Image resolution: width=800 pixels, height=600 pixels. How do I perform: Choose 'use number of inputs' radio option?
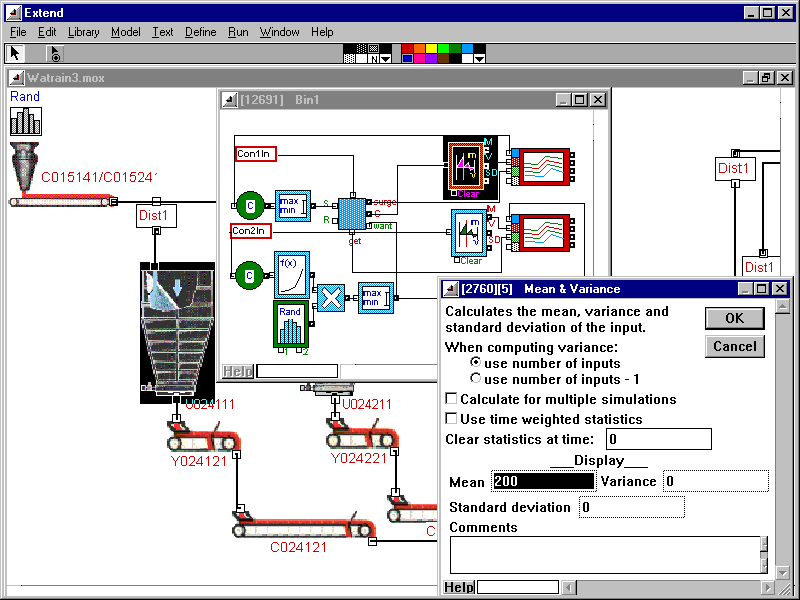(x=476, y=362)
